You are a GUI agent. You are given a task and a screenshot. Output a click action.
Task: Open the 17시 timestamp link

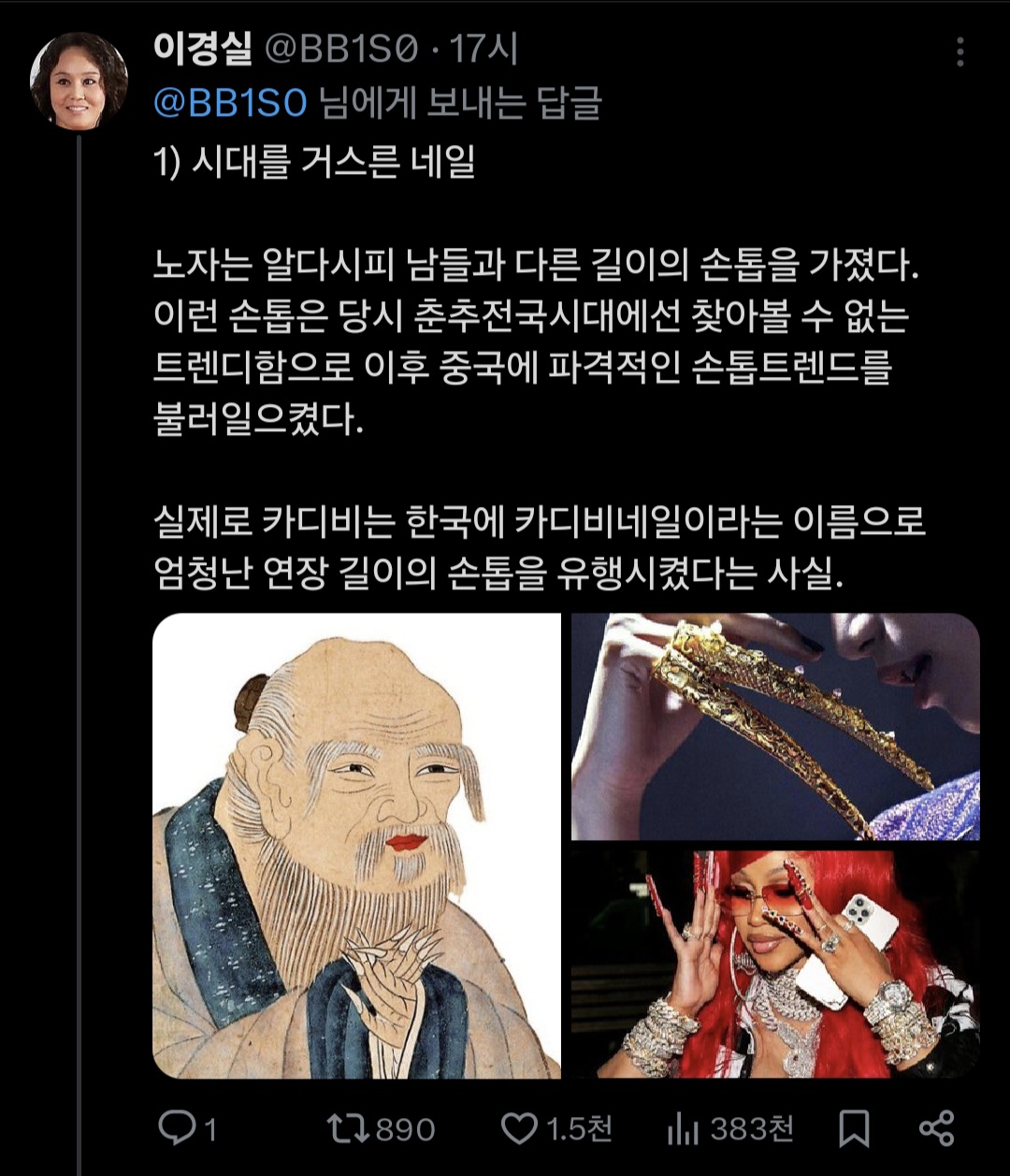[483, 50]
